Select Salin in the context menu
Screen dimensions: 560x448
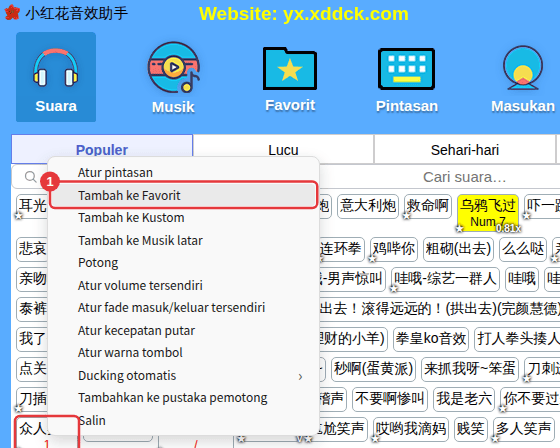pyautogui.click(x=183, y=420)
